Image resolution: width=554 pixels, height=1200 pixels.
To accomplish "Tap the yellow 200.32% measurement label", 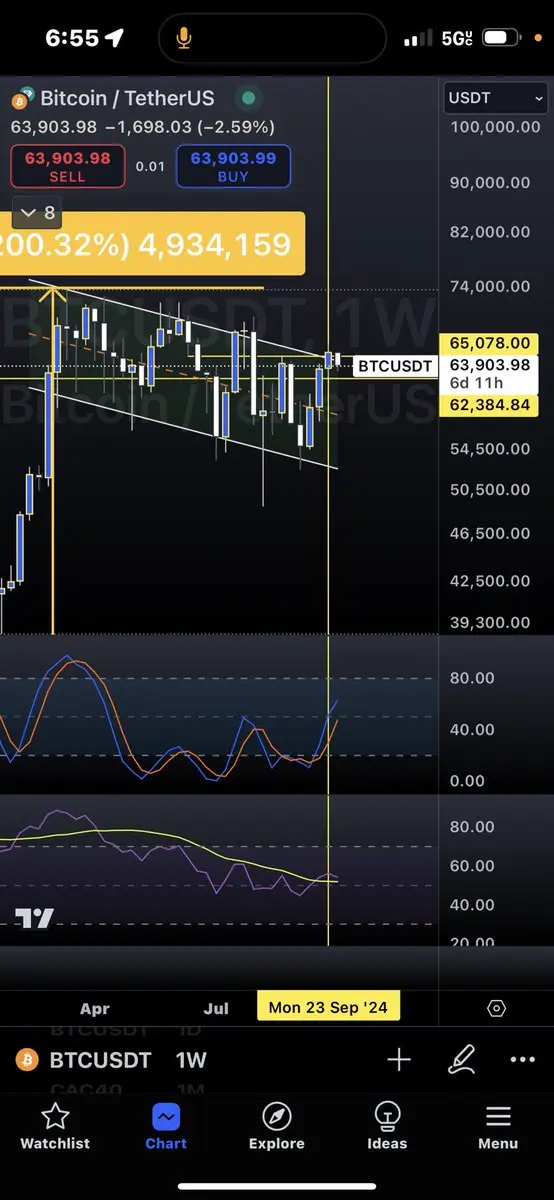I will click(x=152, y=244).
